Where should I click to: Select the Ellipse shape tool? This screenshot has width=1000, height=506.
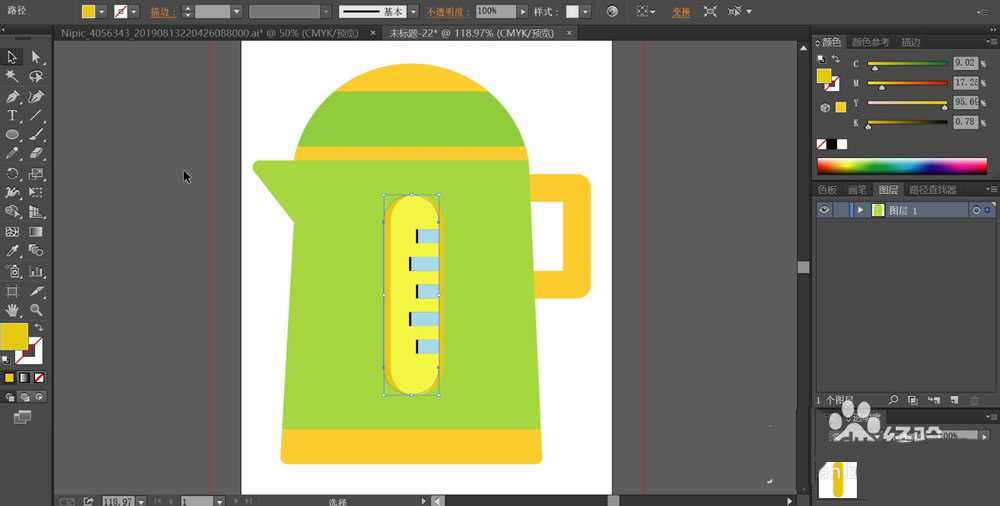tap(12, 135)
